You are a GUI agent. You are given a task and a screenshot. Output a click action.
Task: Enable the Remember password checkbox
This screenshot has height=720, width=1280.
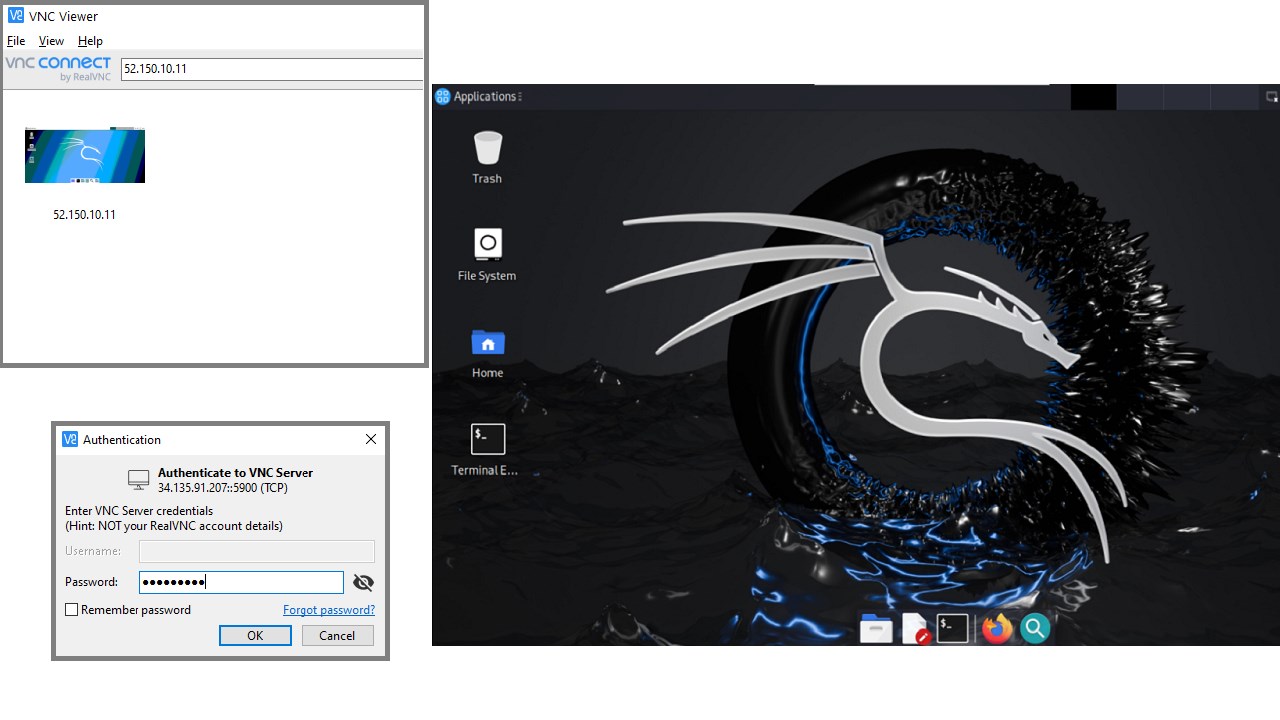(72, 610)
